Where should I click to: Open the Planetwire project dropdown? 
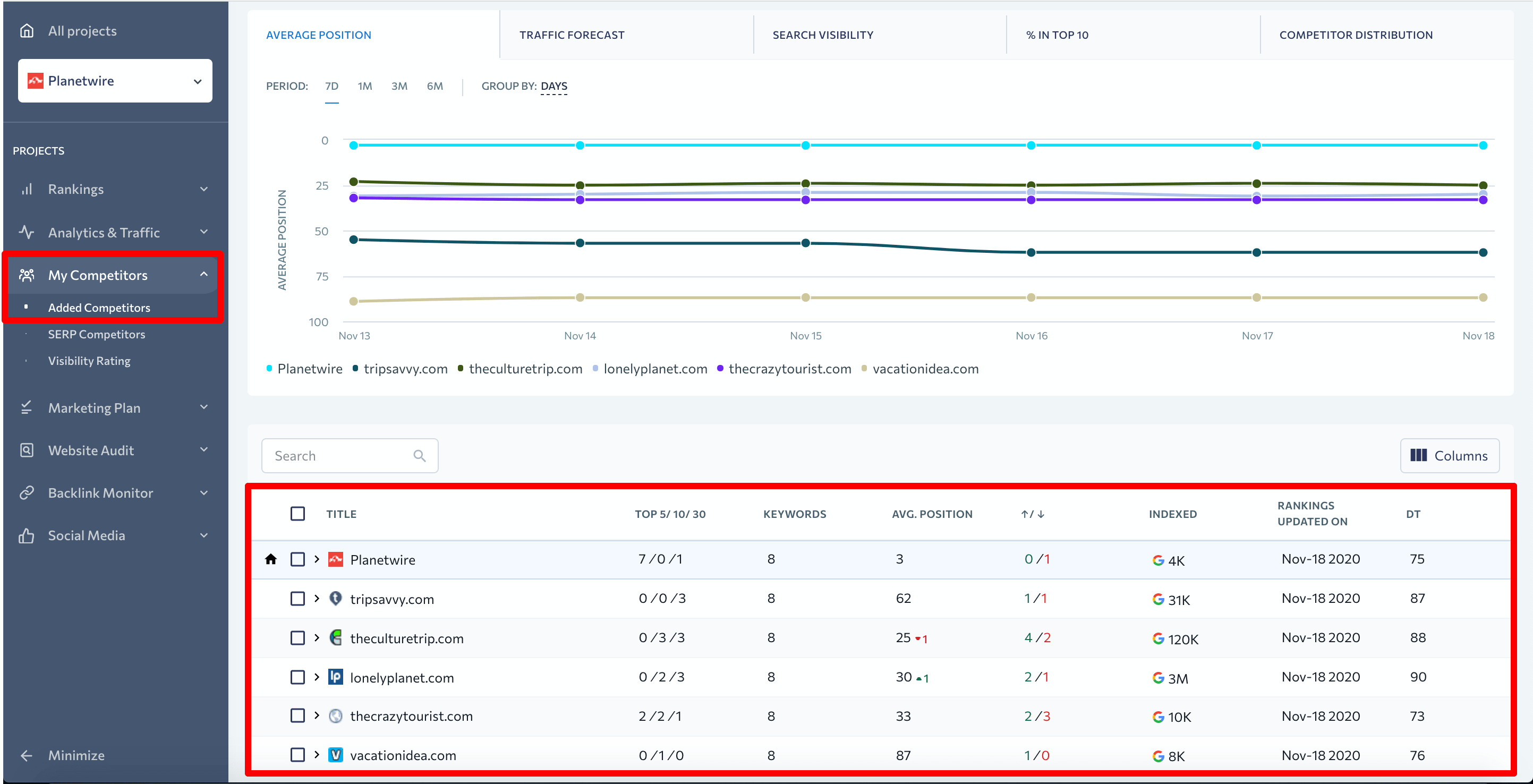pyautogui.click(x=115, y=80)
